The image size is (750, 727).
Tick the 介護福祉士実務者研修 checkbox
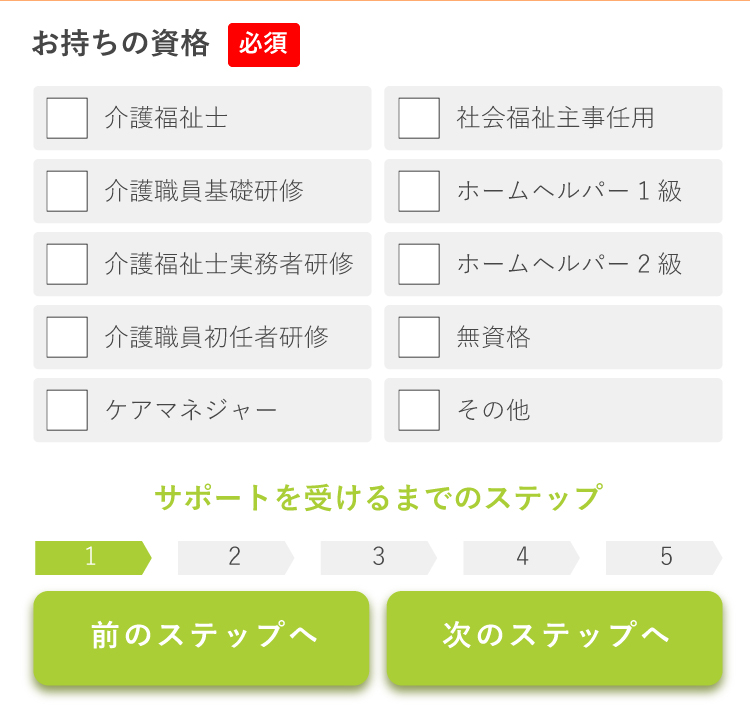[x=67, y=264]
